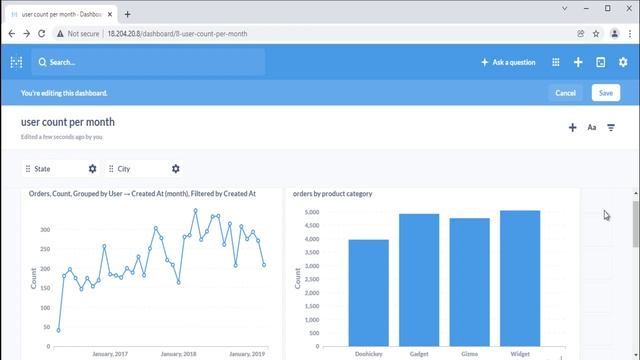Click the plus icon in top navigation bar

point(578,62)
